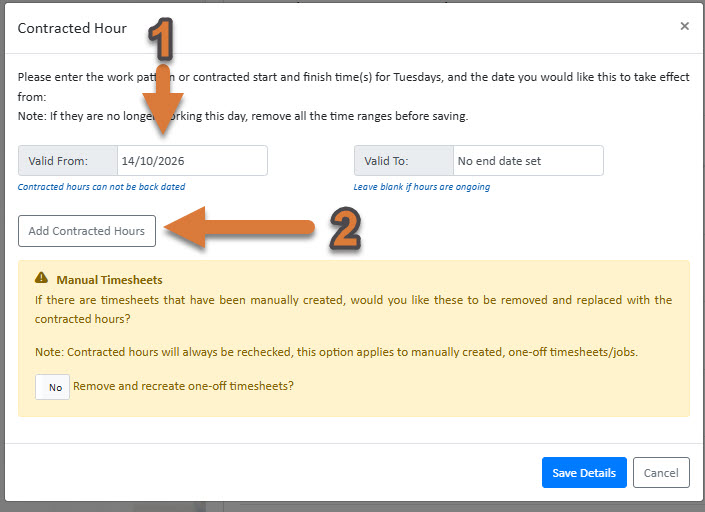The image size is (705, 512).
Task: Close the Contracted Hour dialog with X
Action: 684,27
